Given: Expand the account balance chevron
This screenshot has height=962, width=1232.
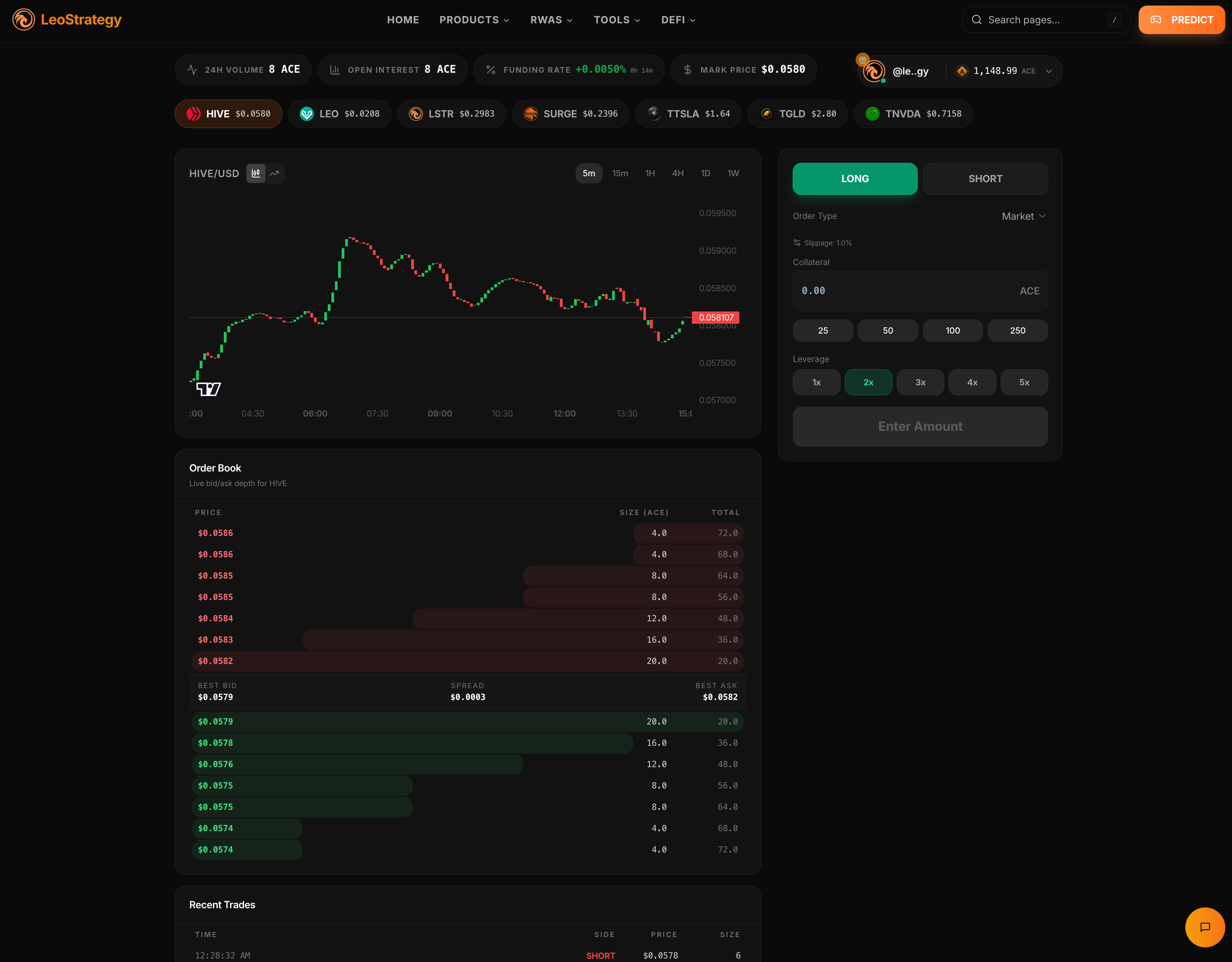Looking at the screenshot, I should (1049, 71).
